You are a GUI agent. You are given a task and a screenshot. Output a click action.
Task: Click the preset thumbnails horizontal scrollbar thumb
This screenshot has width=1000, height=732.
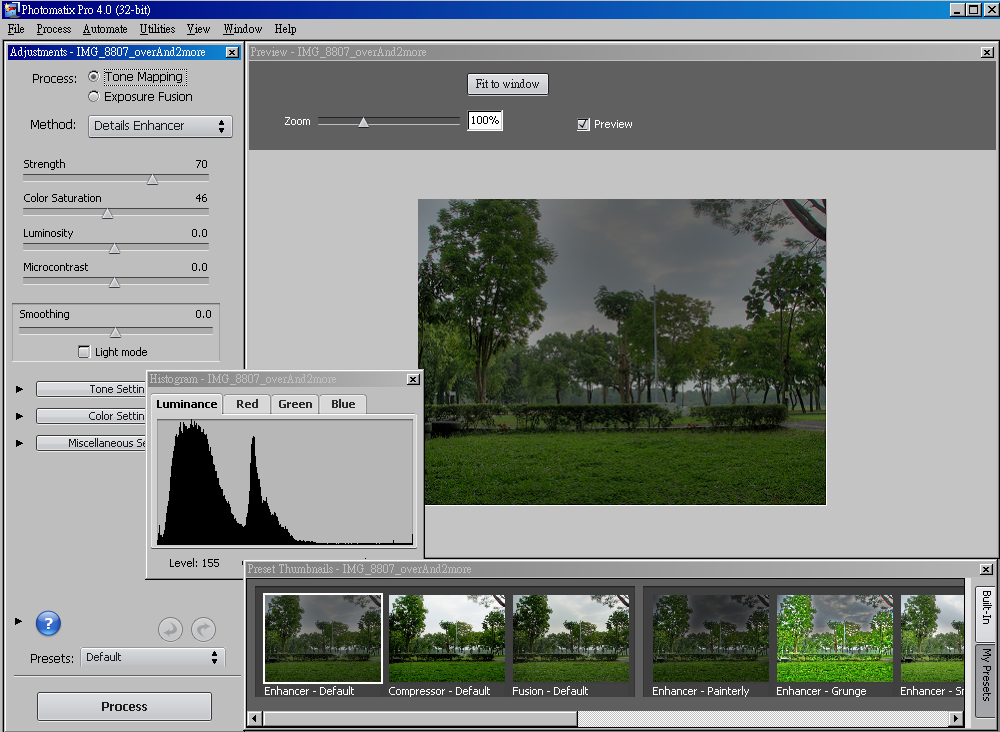pos(420,718)
